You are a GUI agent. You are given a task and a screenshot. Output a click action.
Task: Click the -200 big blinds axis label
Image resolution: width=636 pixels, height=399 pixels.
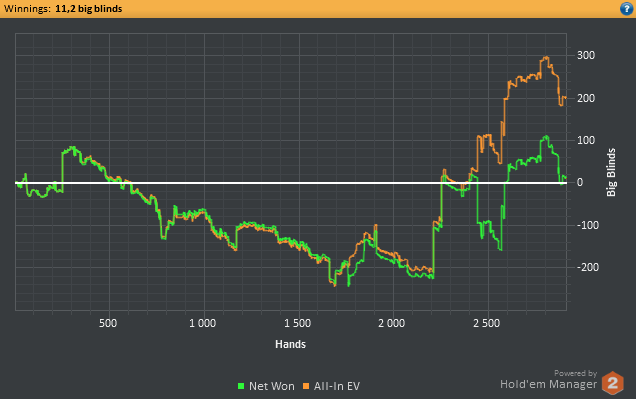point(588,267)
